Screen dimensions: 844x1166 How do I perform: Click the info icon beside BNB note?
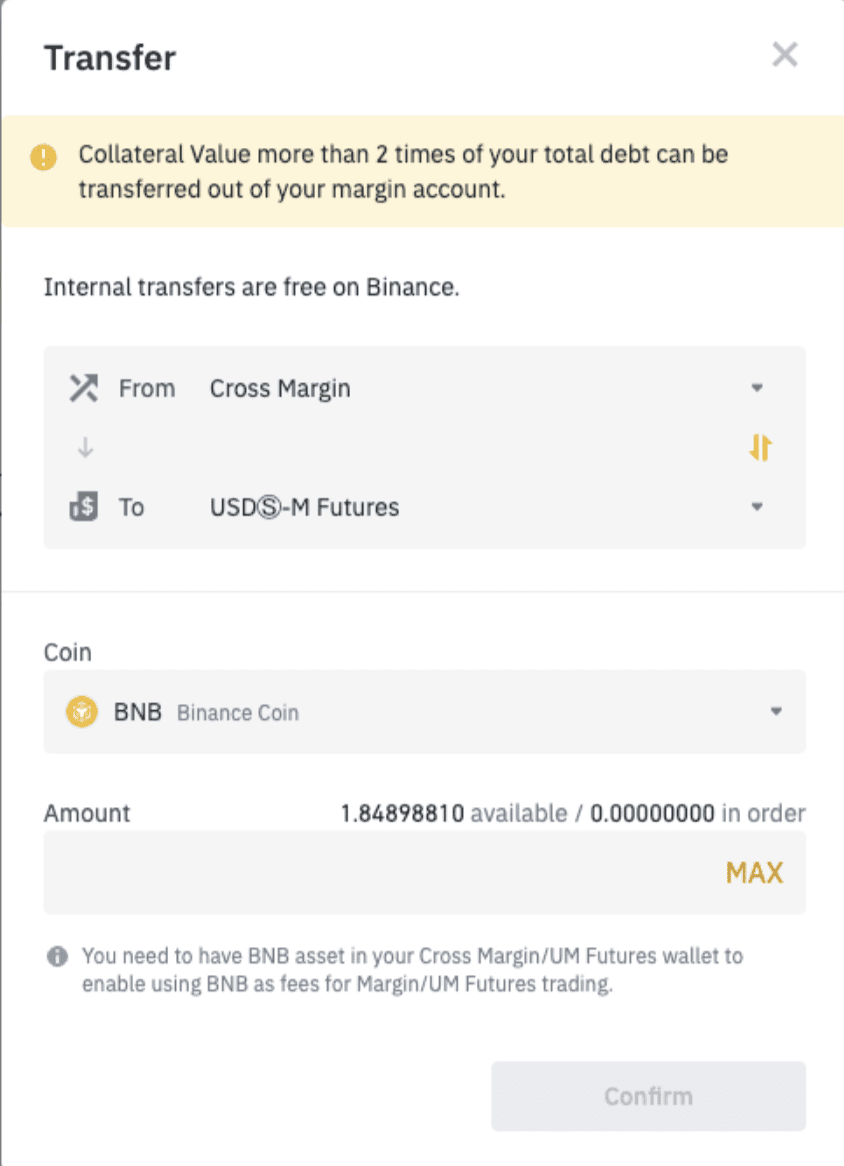(57, 956)
